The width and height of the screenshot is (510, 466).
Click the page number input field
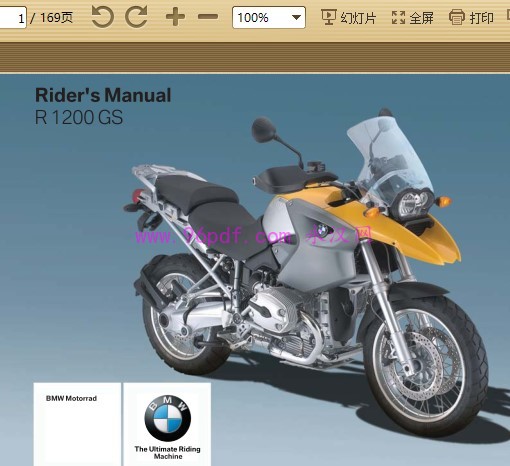click(13, 17)
